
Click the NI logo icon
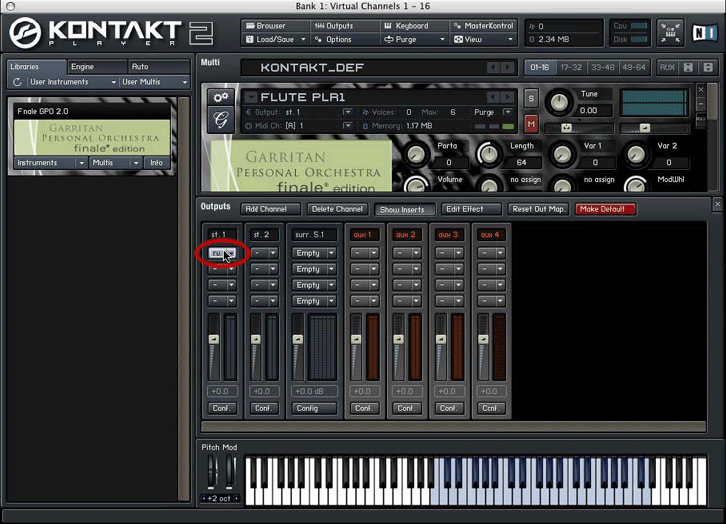click(704, 32)
